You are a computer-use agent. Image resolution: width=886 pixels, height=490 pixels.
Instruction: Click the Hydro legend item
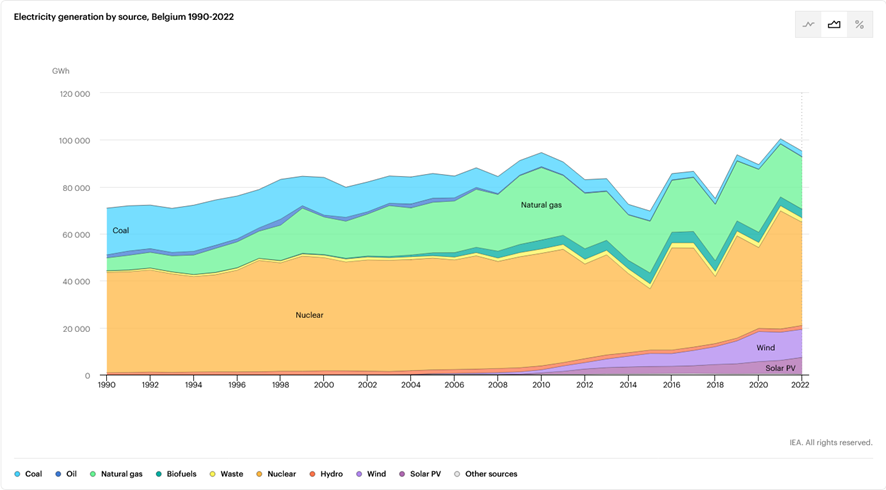(x=326, y=474)
